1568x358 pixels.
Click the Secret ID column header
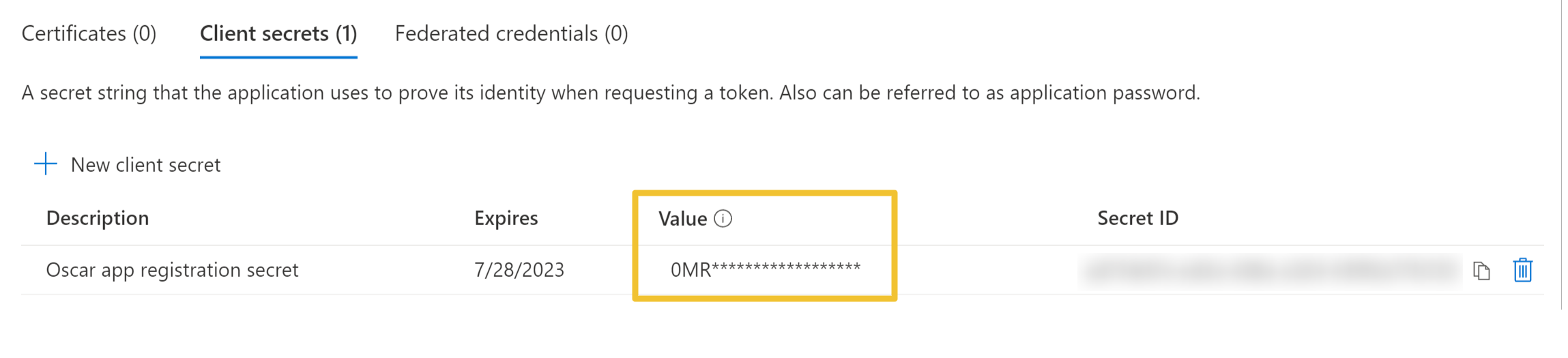pyautogui.click(x=1137, y=218)
